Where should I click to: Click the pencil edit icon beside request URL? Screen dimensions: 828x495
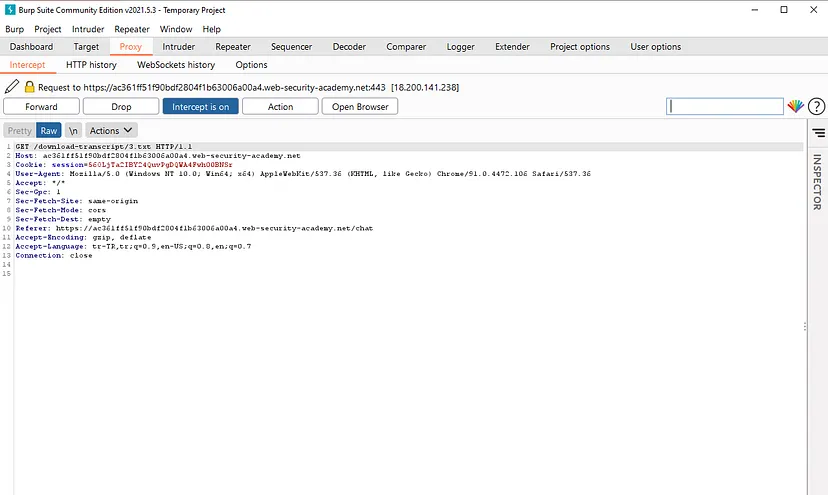(12, 87)
